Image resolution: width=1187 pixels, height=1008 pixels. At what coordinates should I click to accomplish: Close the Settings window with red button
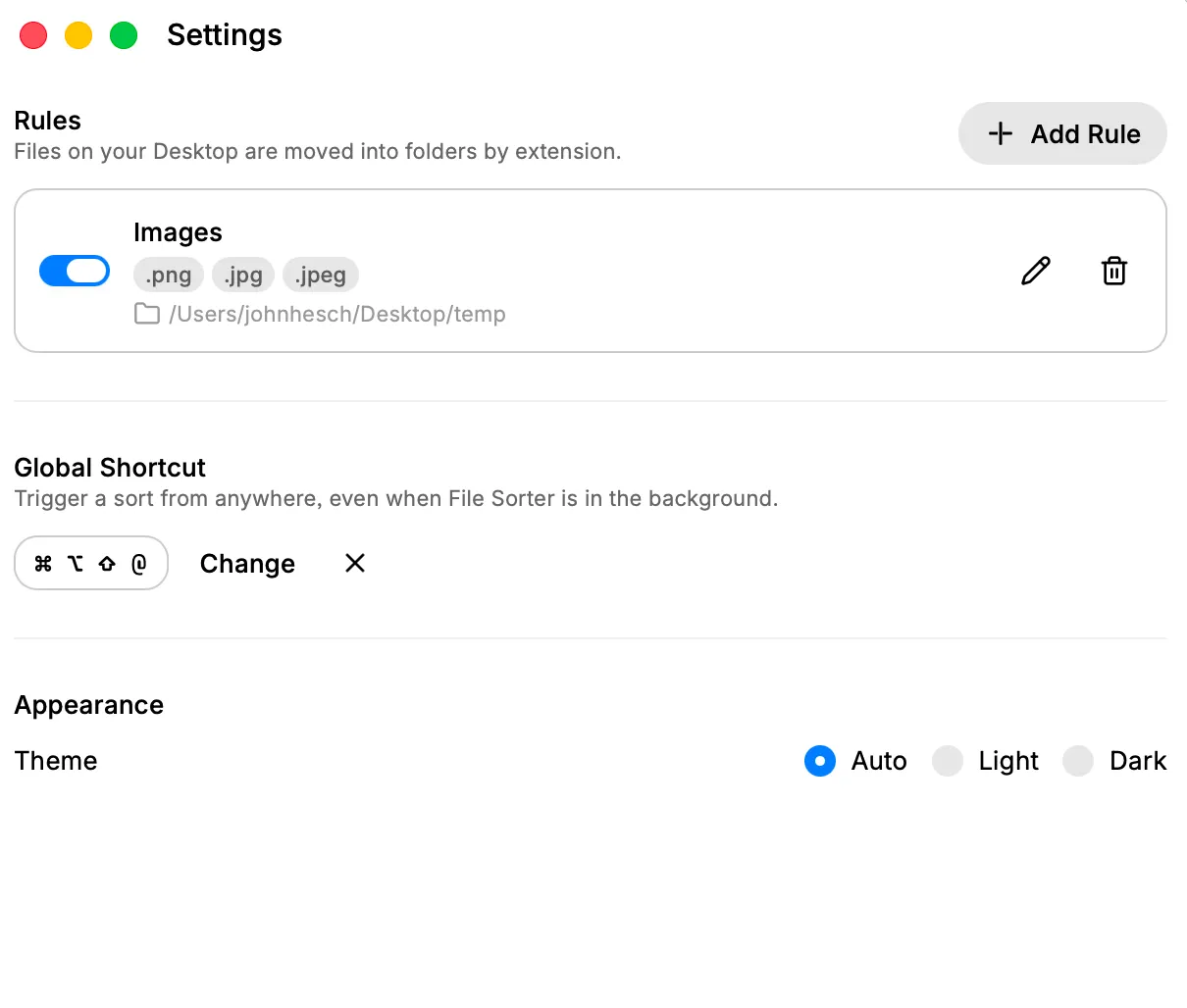tap(33, 35)
